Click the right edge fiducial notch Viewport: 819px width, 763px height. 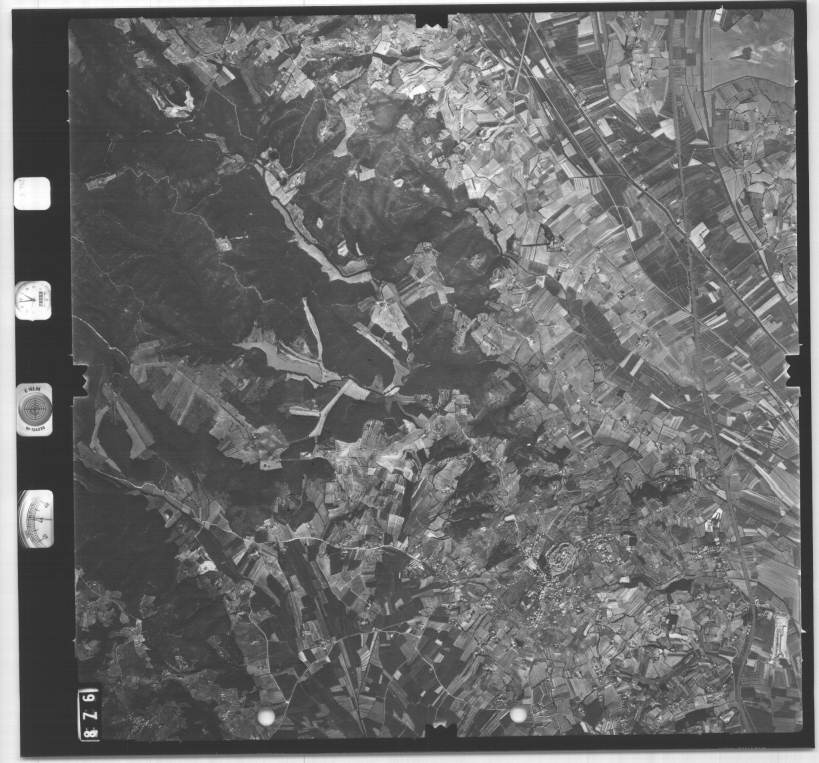click(796, 370)
